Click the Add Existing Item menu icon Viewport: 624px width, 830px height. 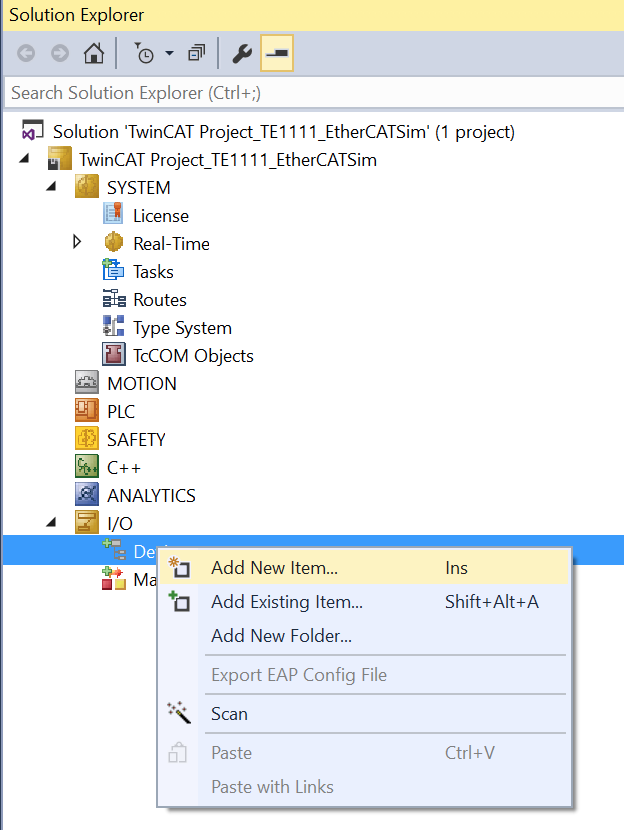pos(179,601)
